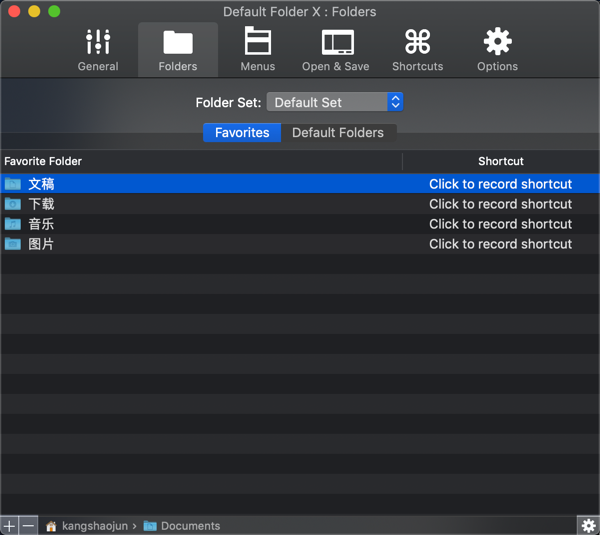600x535 pixels.
Task: Minimize the window with yellow button
Action: [x=34, y=11]
